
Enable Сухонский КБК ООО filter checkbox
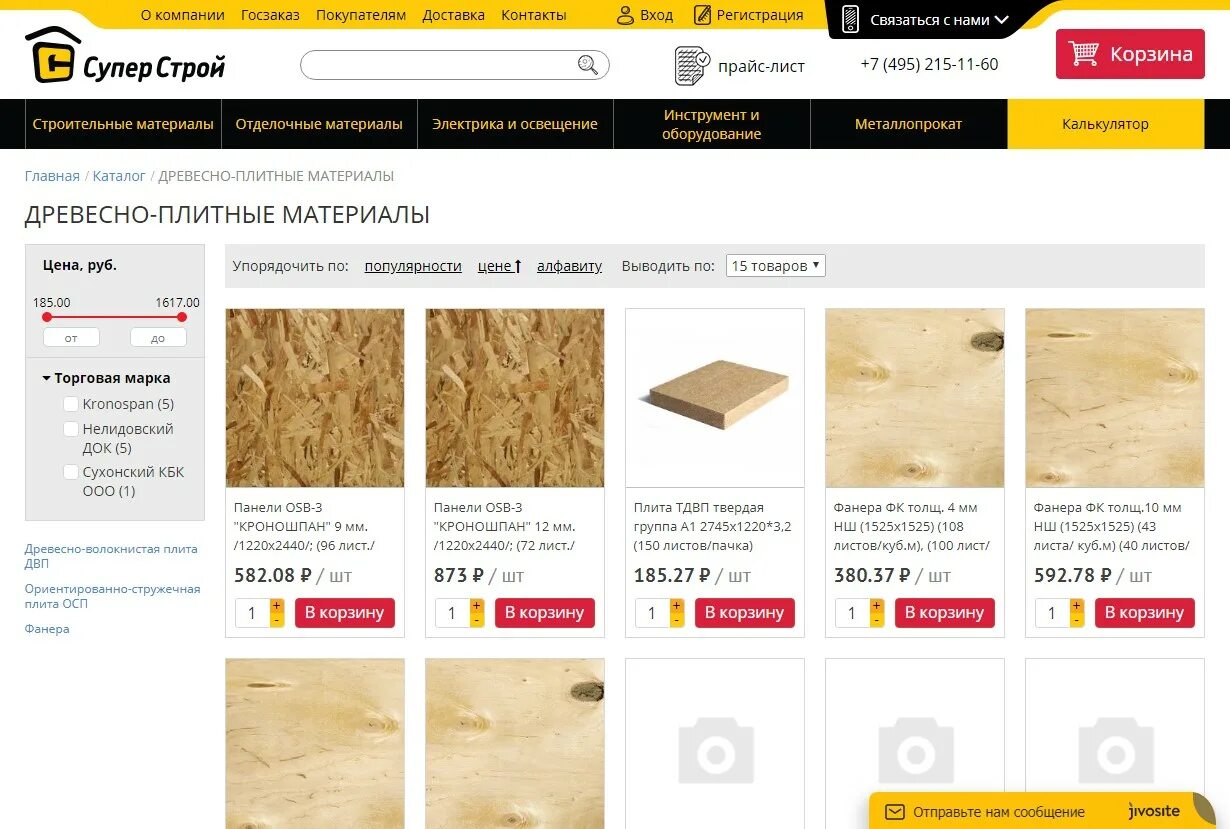pos(71,472)
